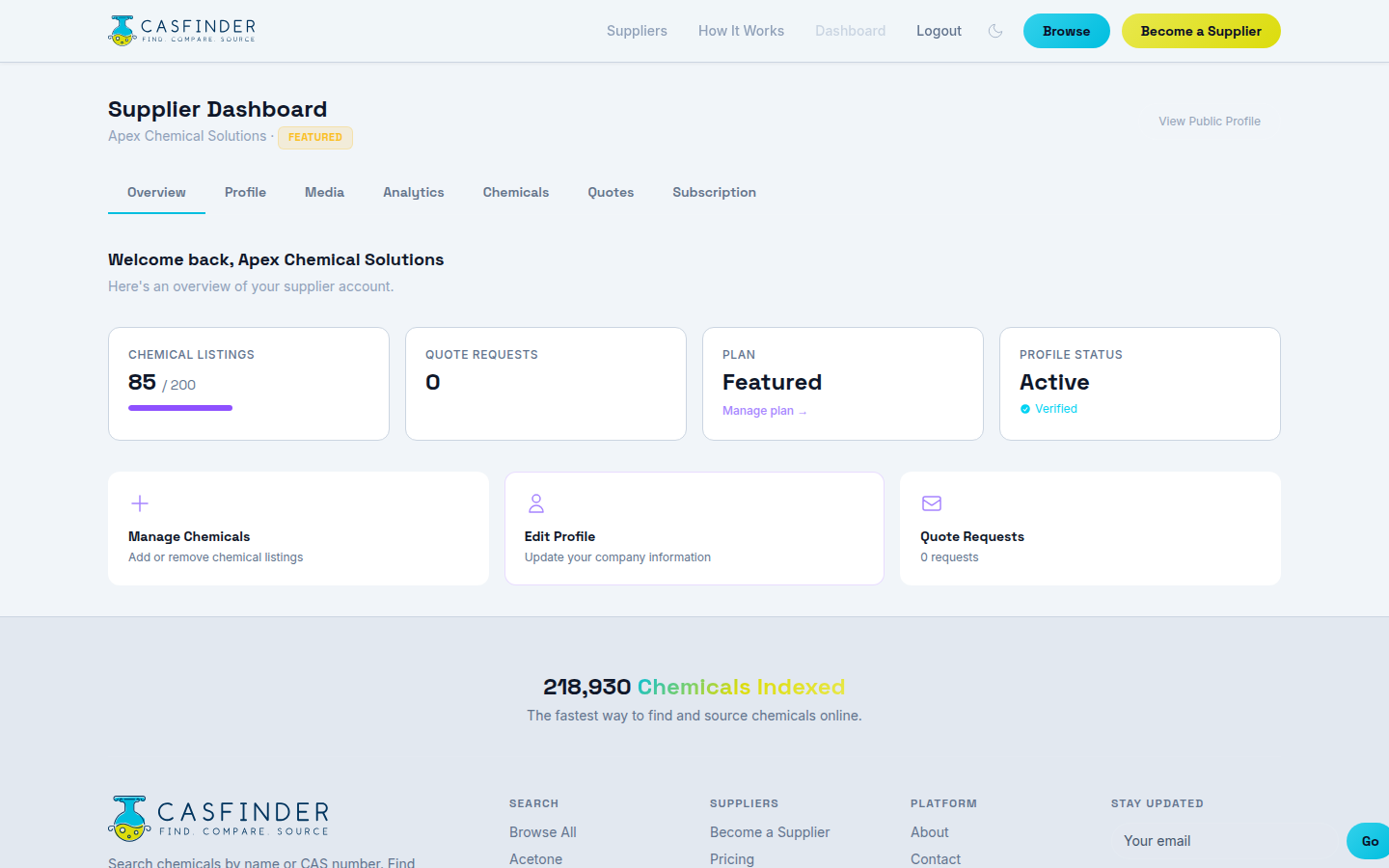Switch to the Quotes tab
1389x868 pixels.
(x=611, y=192)
